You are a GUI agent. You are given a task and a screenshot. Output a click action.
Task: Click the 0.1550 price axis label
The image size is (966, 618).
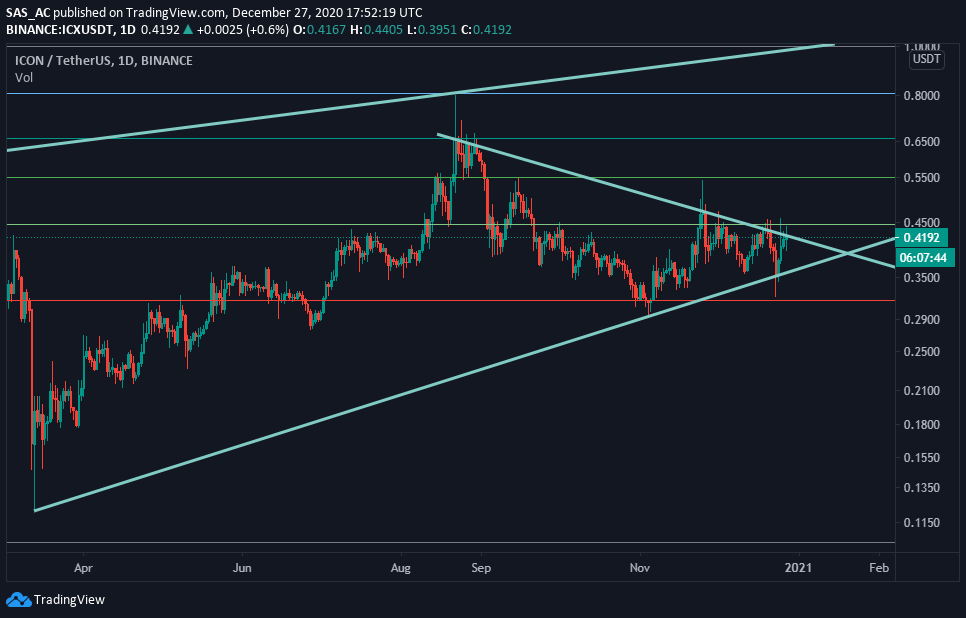coord(922,457)
